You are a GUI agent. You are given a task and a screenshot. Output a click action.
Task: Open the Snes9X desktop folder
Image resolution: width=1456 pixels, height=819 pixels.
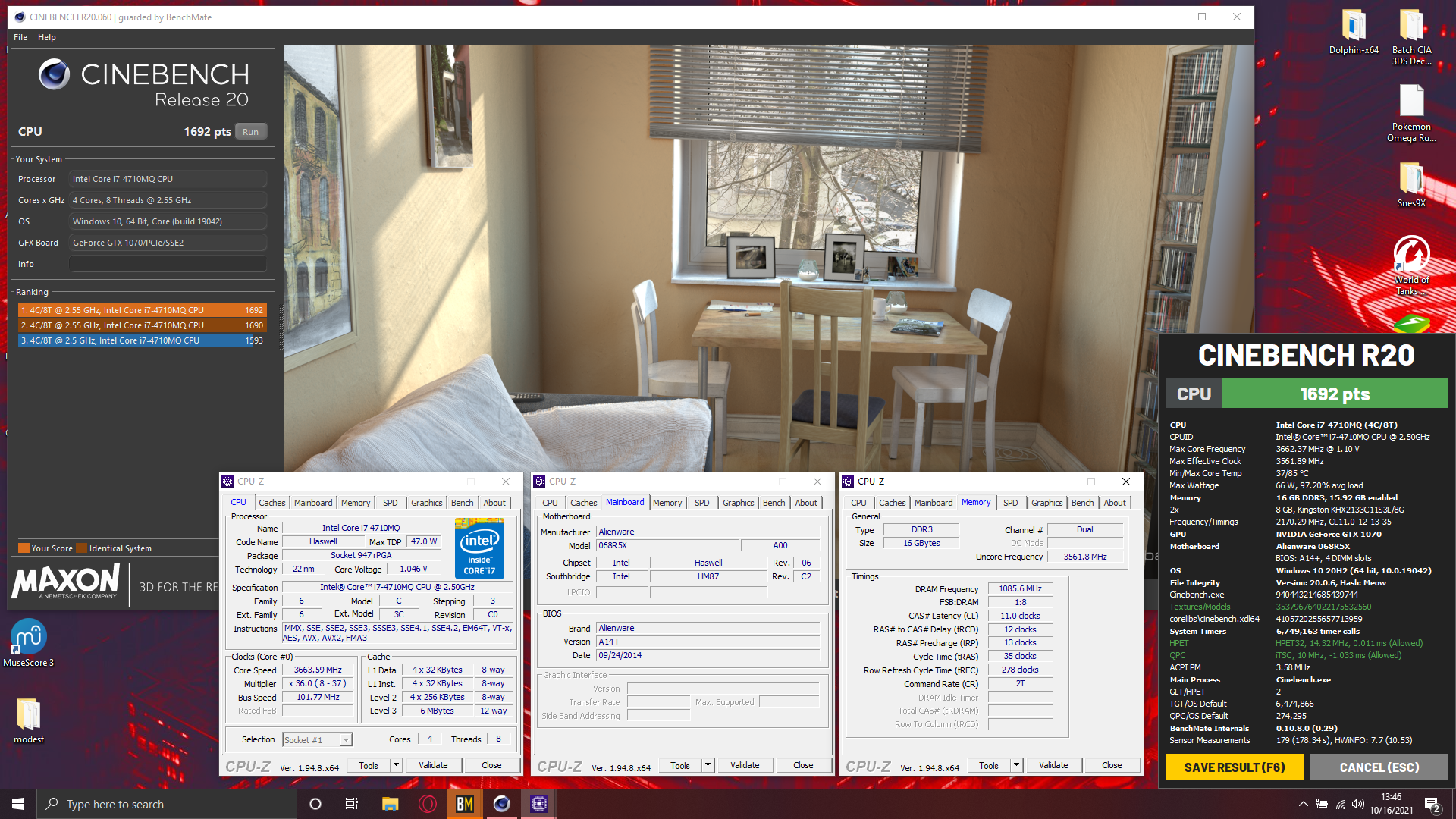tap(1411, 179)
